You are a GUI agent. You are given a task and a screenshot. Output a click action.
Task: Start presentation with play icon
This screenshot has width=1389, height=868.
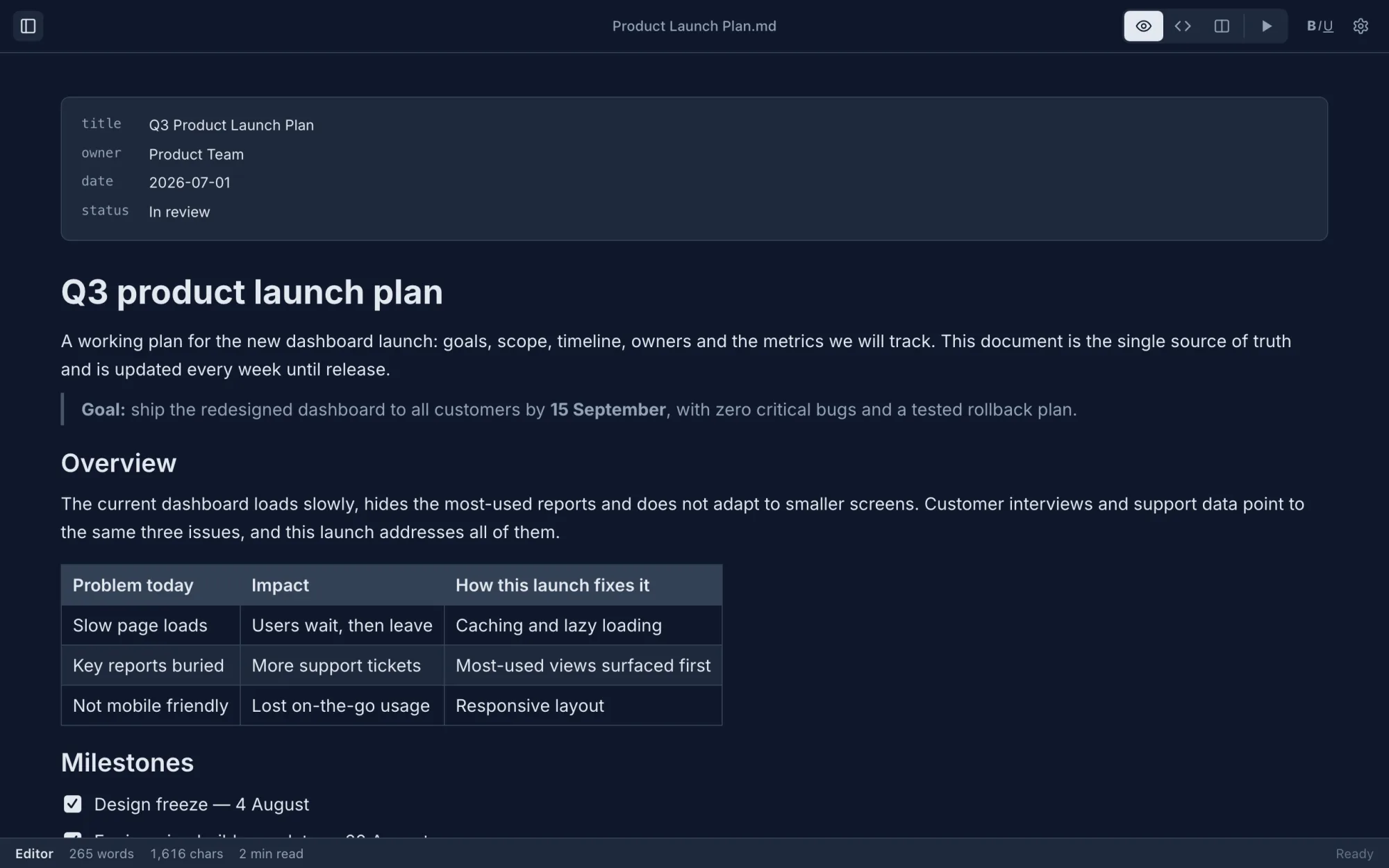[1266, 26]
